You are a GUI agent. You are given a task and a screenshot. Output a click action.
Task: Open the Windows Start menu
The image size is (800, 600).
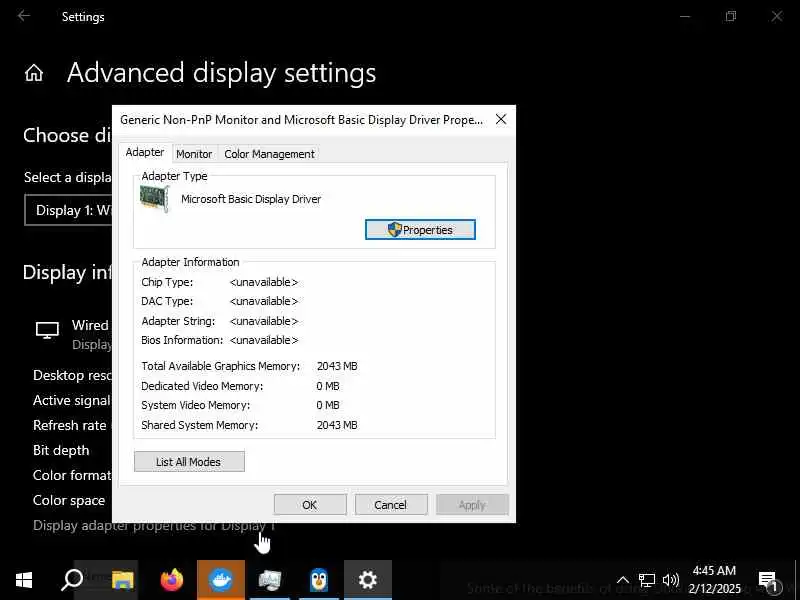(x=24, y=580)
